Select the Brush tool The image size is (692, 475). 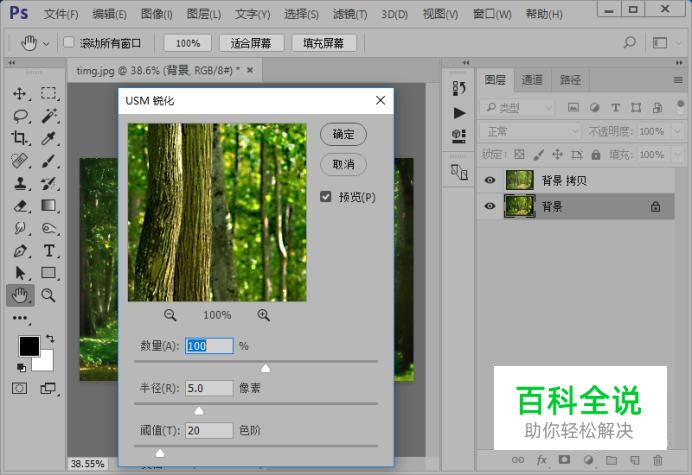[x=49, y=161]
